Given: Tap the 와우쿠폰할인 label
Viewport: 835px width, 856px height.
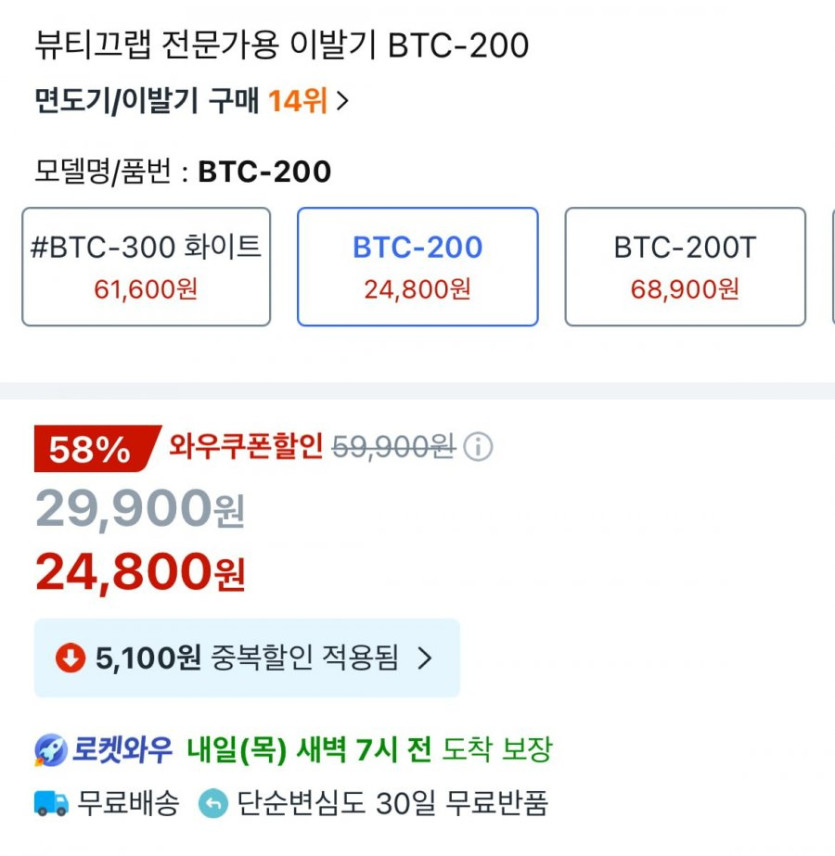Looking at the screenshot, I should tap(246, 447).
